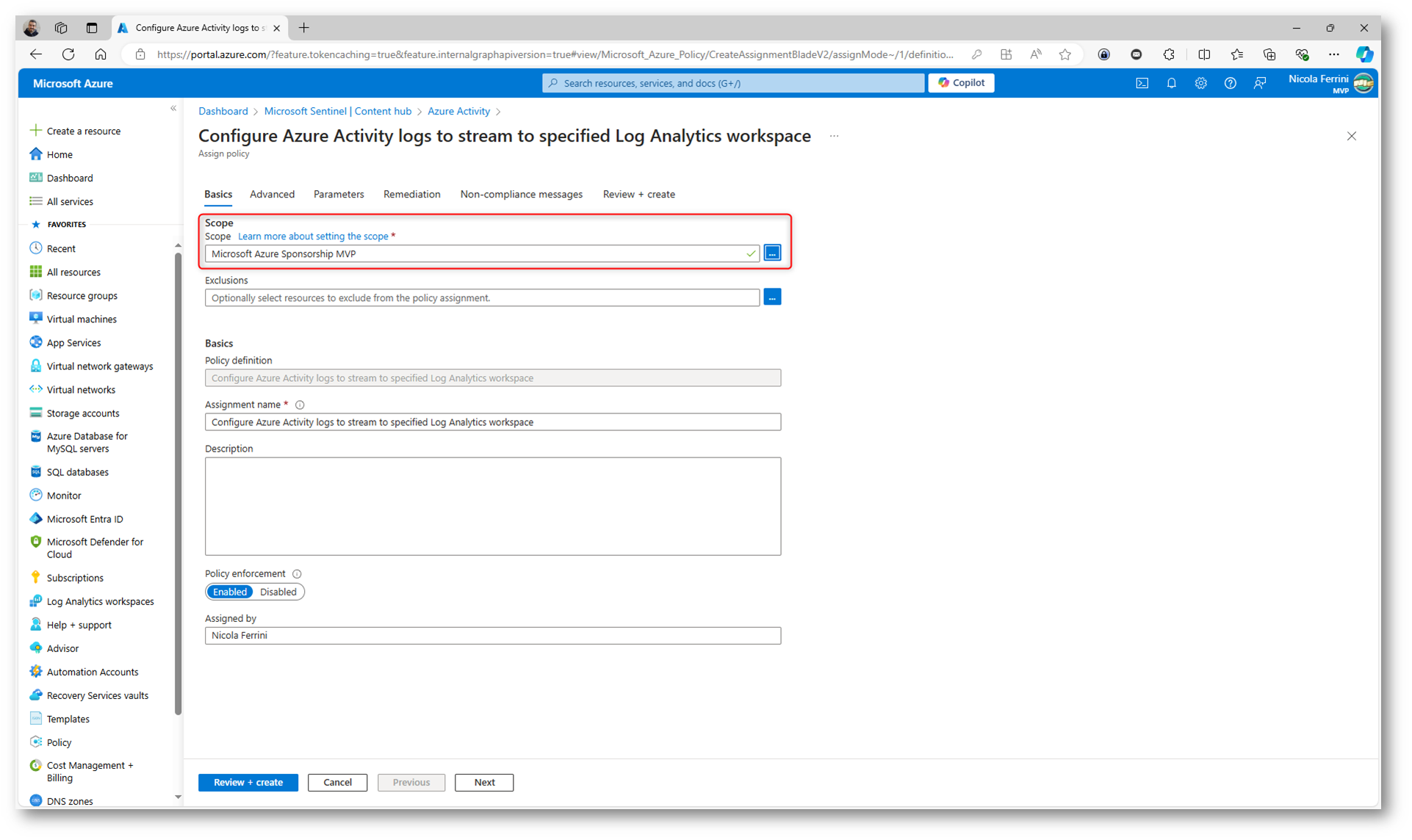This screenshot has width=1412, height=840.
Task: Go to Microsoft Sentinel Content hub breadcrumb
Action: (337, 112)
